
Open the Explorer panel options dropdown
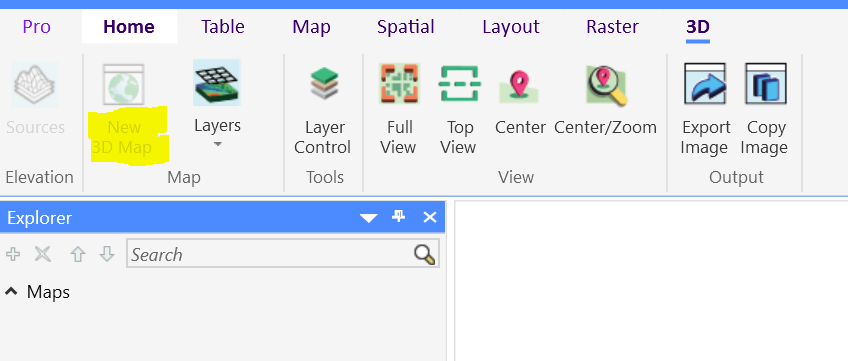369,218
